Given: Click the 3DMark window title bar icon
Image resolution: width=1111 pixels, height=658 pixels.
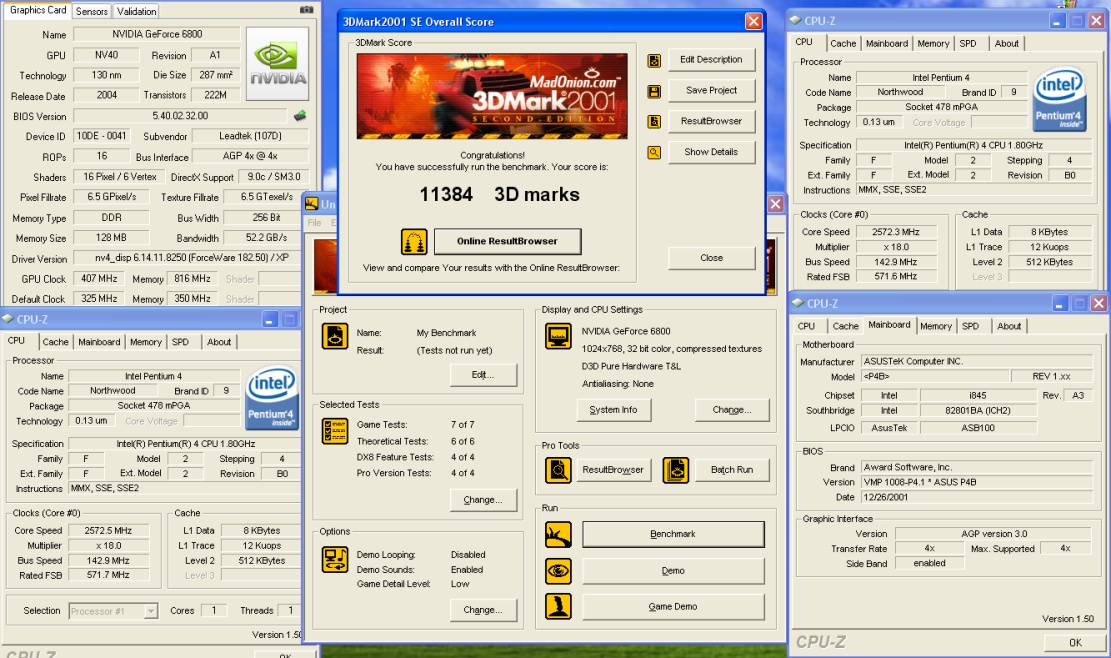Looking at the screenshot, I should [311, 204].
